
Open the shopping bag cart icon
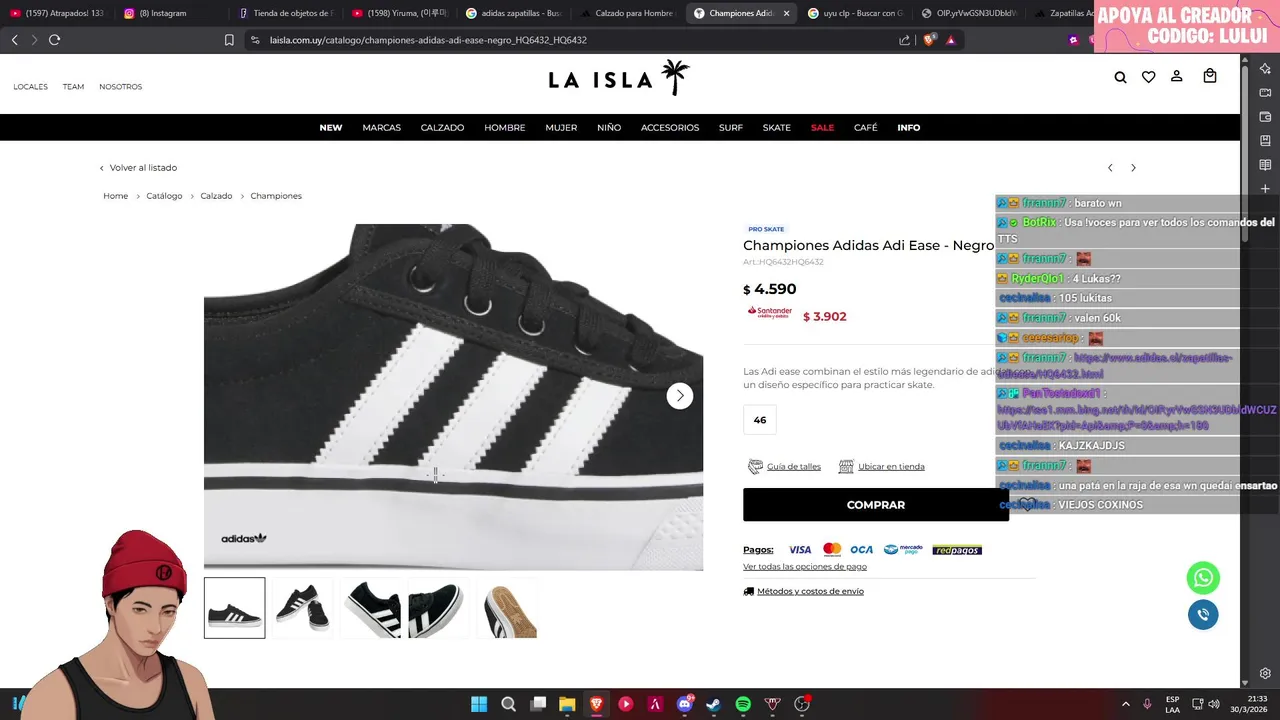(1210, 76)
